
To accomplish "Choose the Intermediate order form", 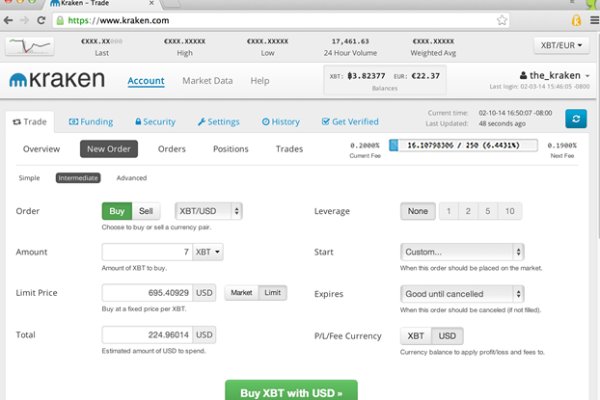I will (x=78, y=178).
